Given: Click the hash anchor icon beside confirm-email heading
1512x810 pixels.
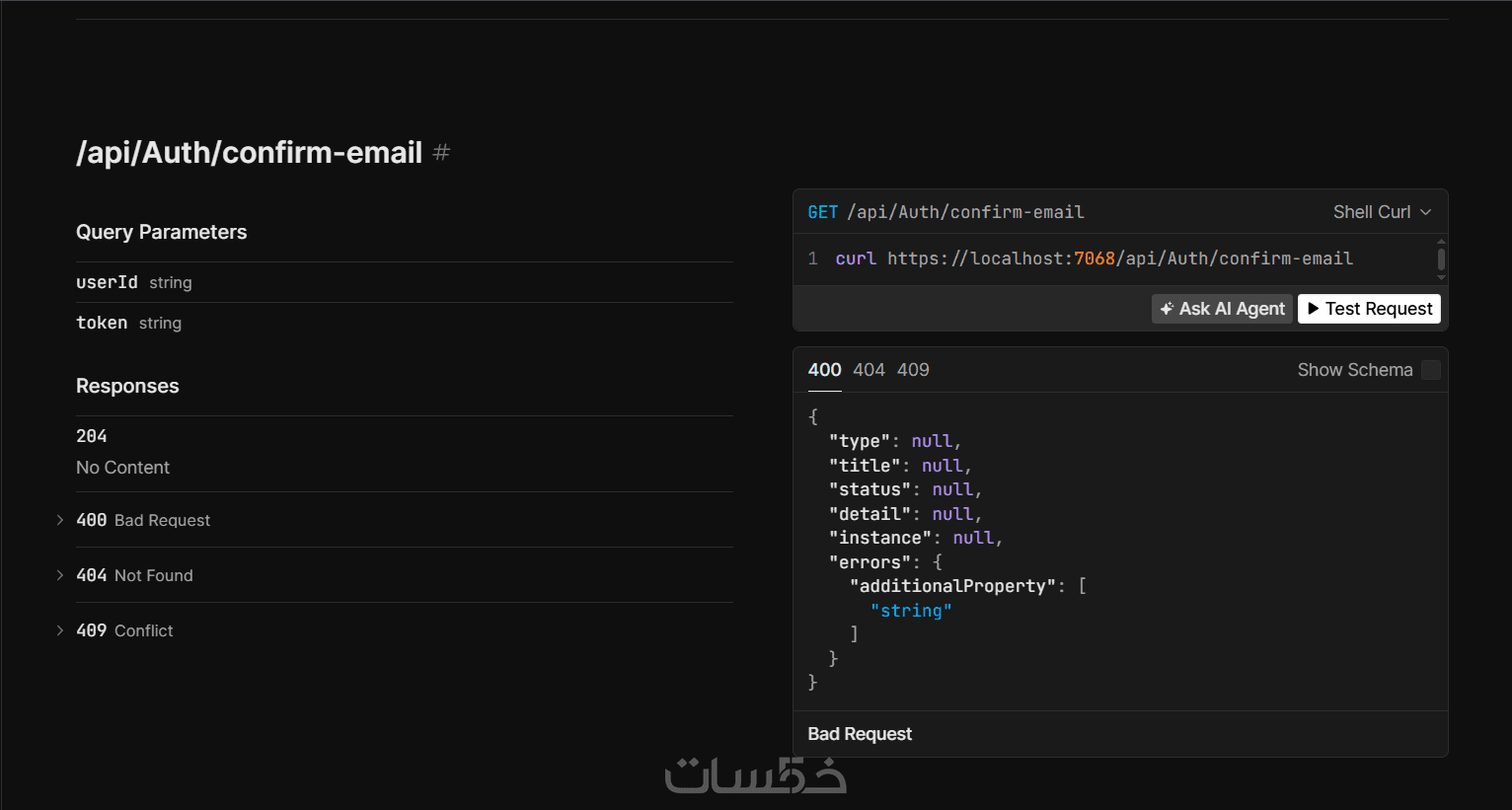Looking at the screenshot, I should click(441, 153).
